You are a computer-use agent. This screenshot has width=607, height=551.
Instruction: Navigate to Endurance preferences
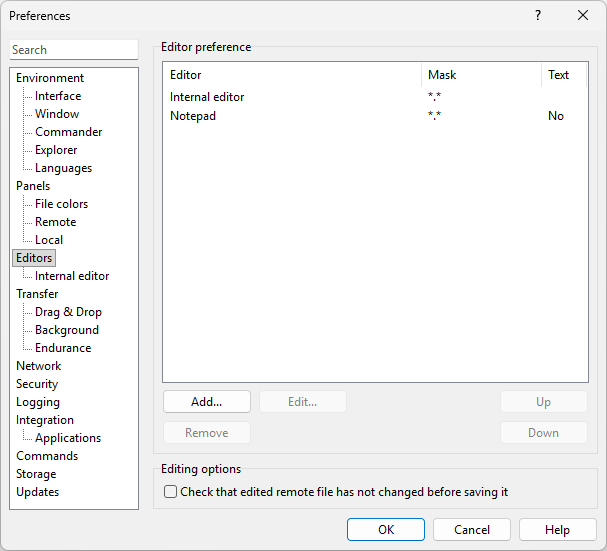pos(63,348)
